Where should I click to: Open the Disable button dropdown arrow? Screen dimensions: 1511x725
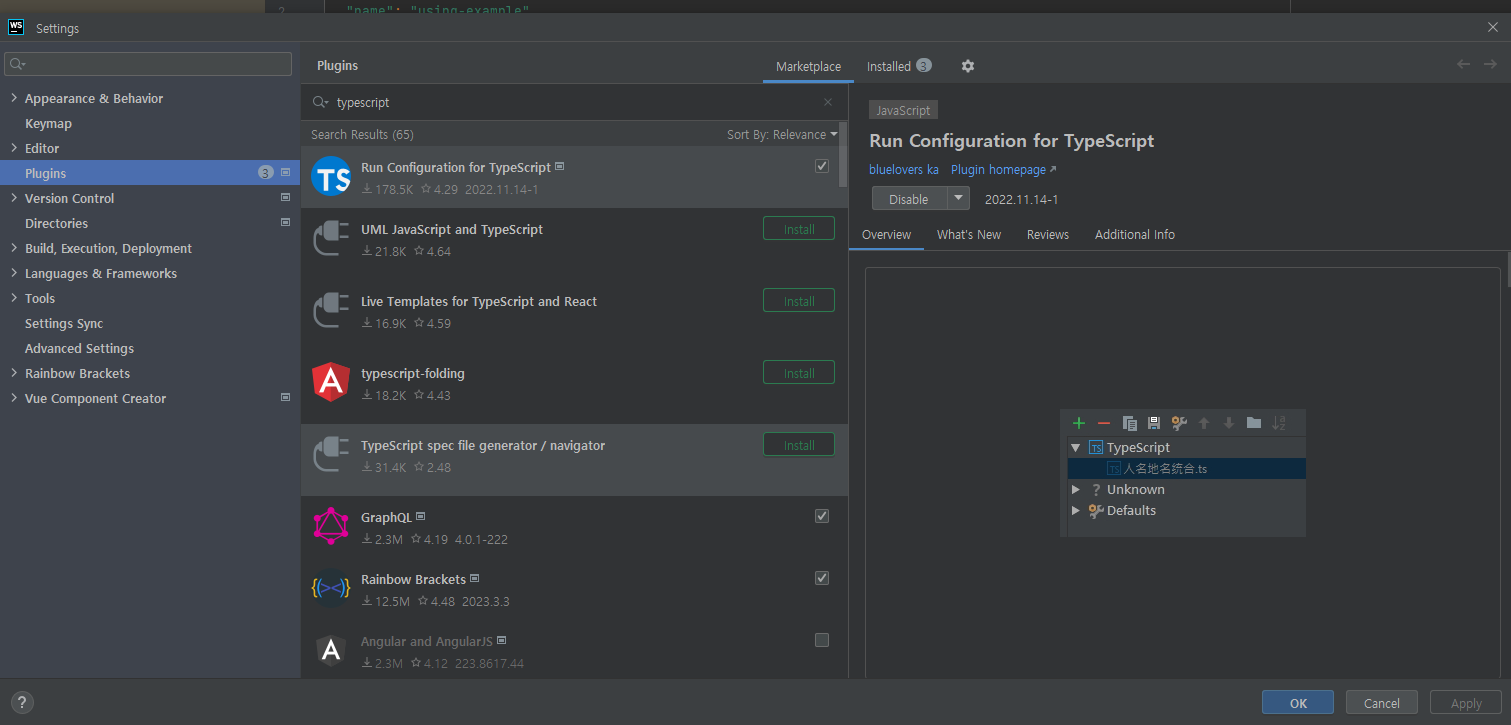click(x=959, y=198)
